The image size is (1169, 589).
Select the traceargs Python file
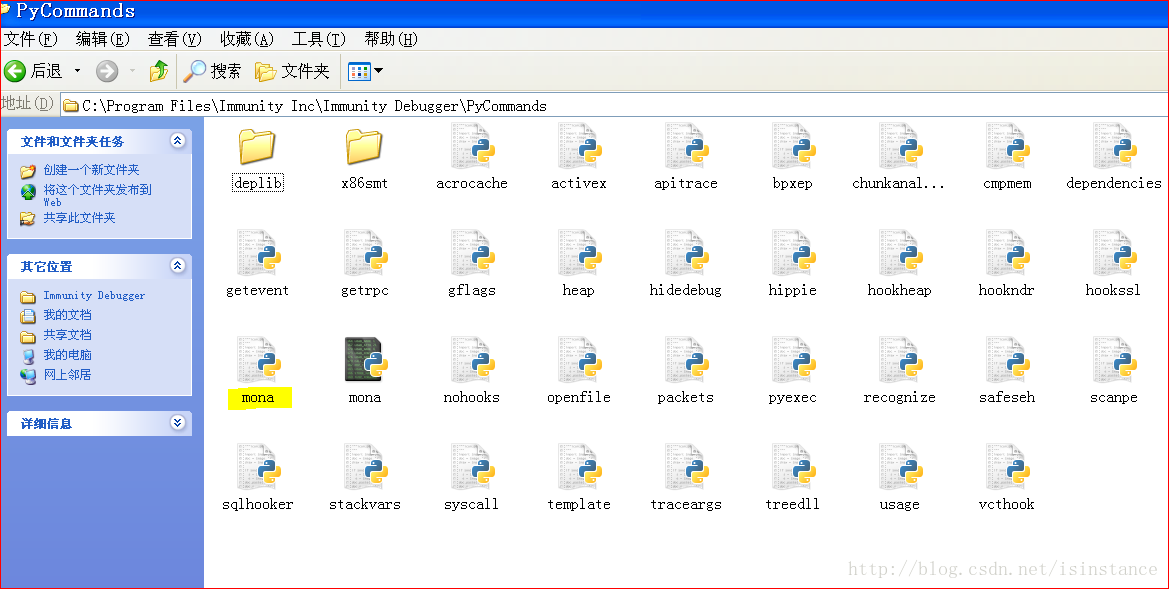(x=686, y=467)
